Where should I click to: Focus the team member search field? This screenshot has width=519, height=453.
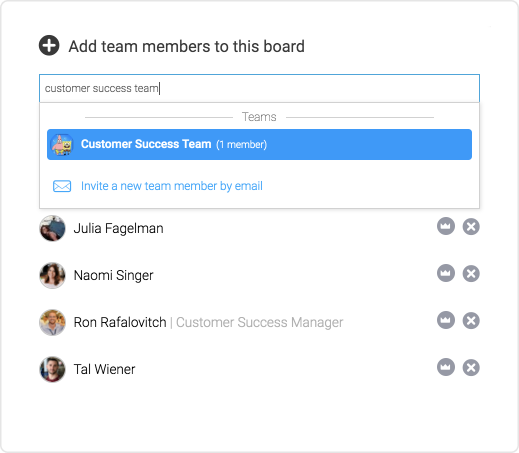[x=259, y=88]
